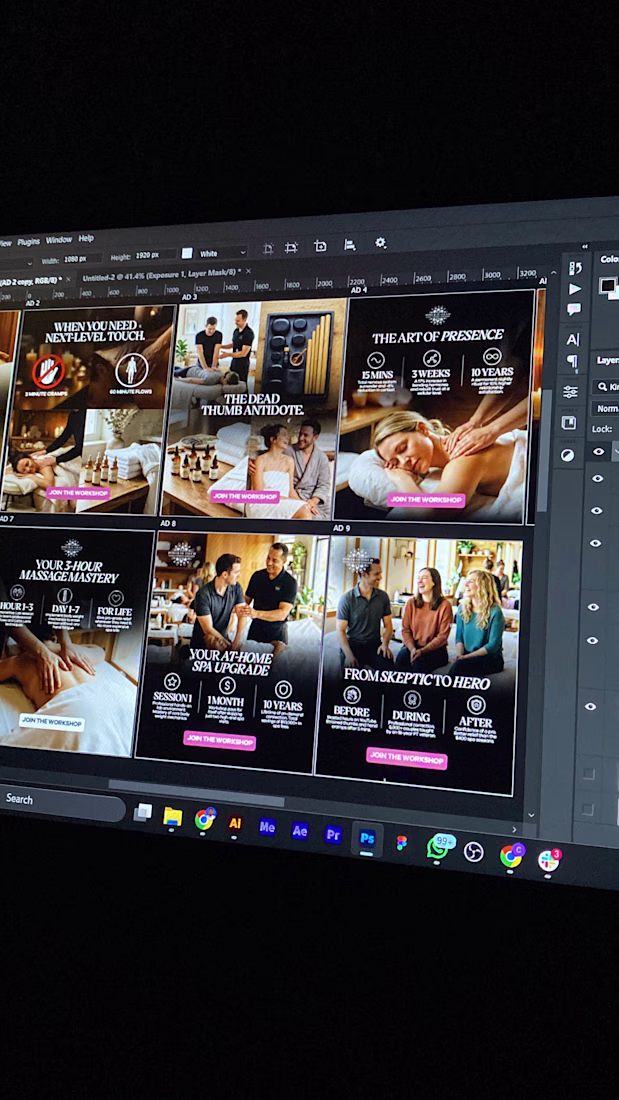Toggle visibility of the fifth layer eye
The image size is (619, 1100).
[594, 607]
